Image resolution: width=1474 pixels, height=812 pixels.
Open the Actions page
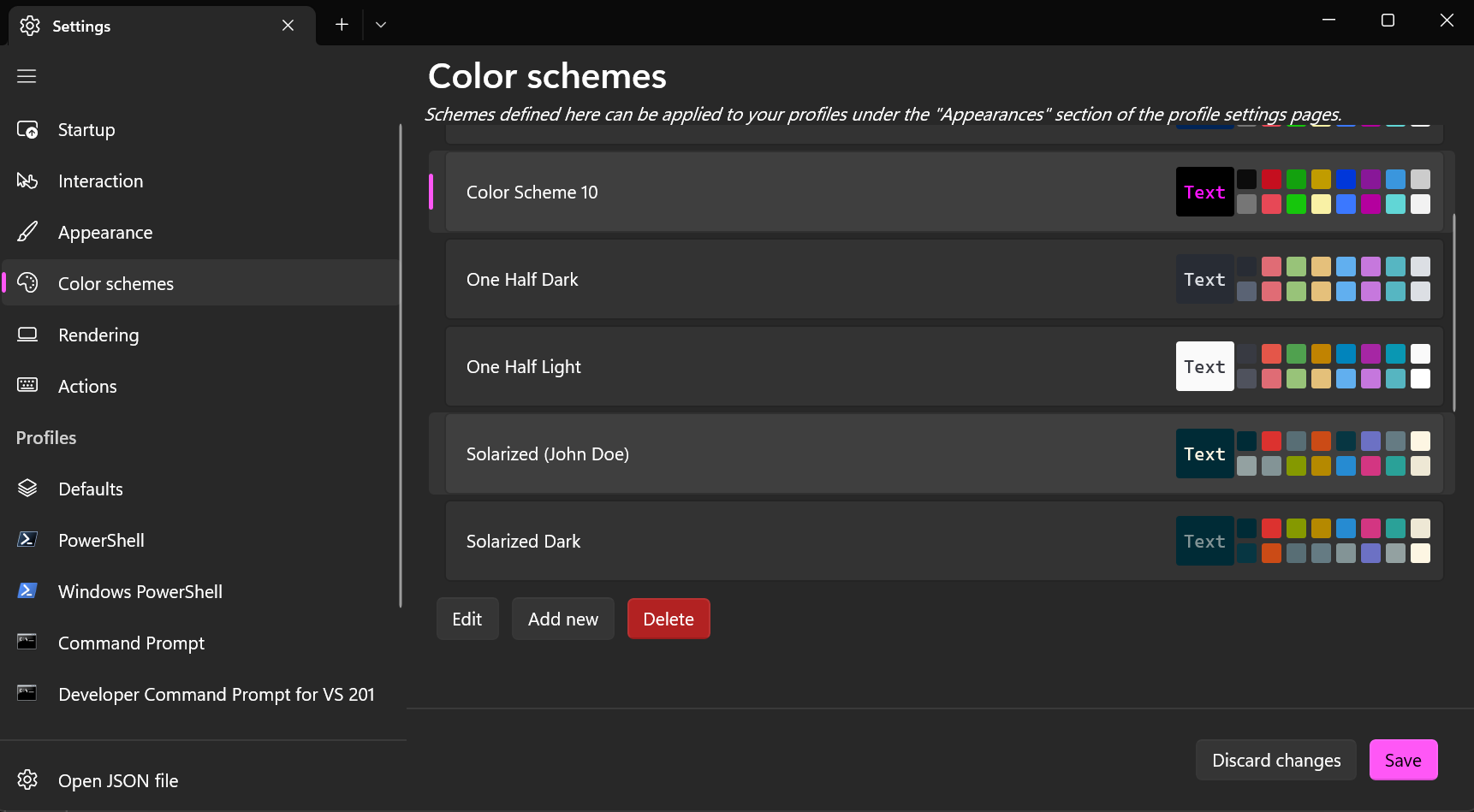click(x=201, y=387)
